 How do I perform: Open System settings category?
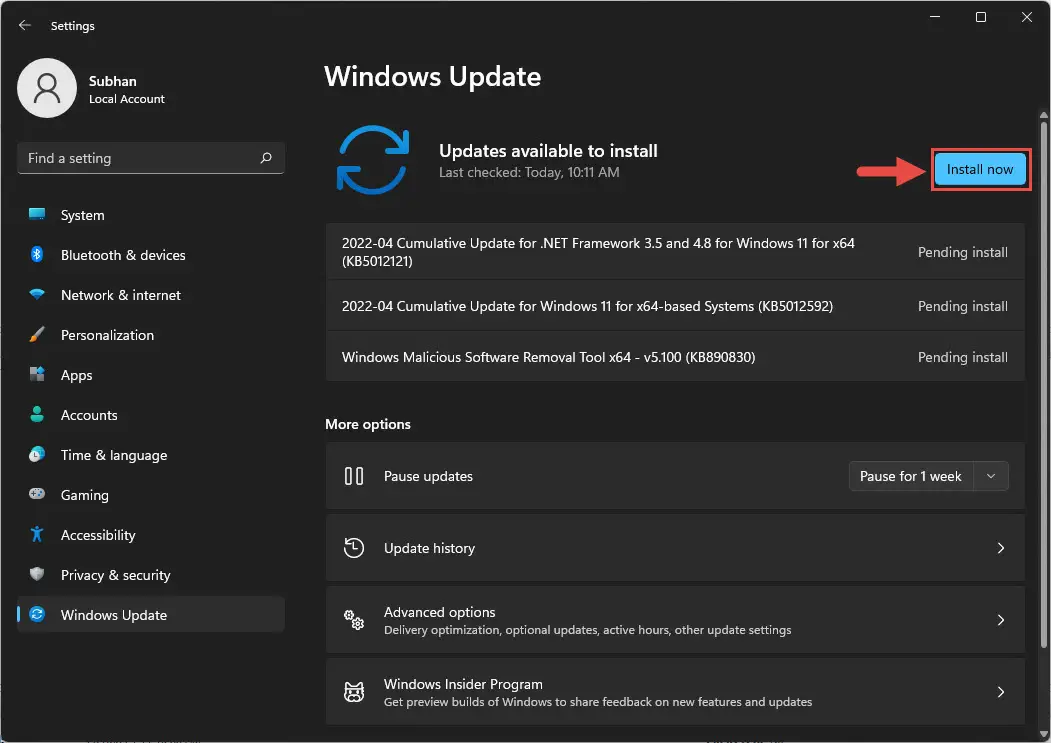coord(151,215)
